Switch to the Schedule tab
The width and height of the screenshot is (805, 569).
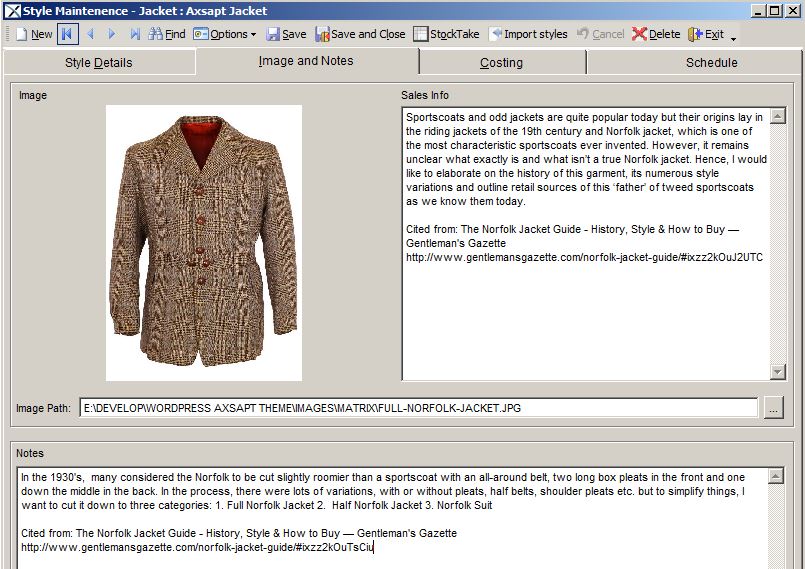711,62
